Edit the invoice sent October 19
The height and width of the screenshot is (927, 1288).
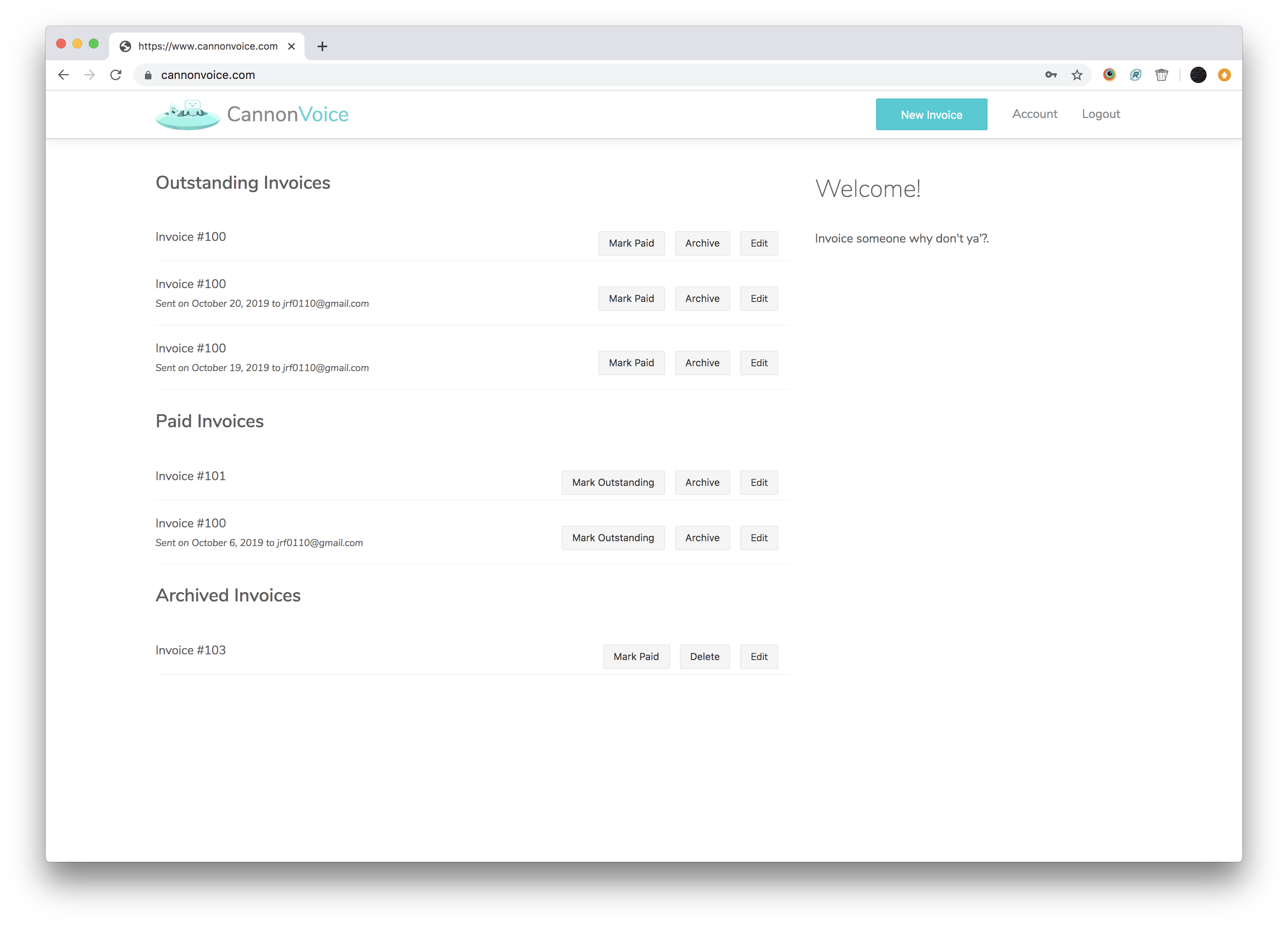coord(759,363)
